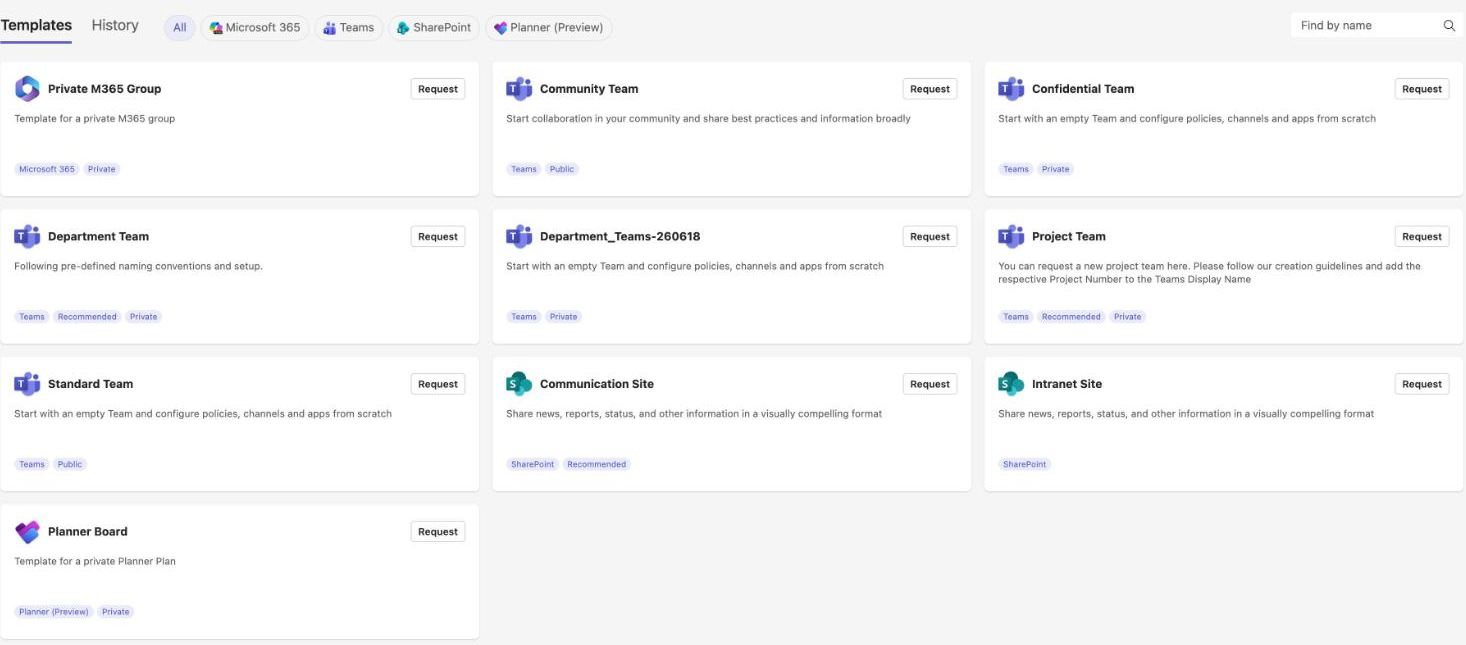The width and height of the screenshot is (1466, 645).
Task: Select the Templates tab
Action: coord(36,25)
